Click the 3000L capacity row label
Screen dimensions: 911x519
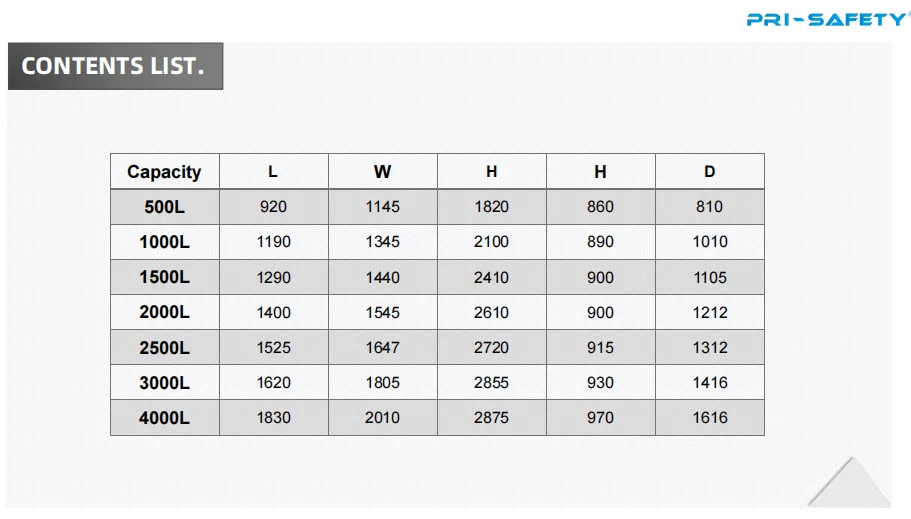164,383
